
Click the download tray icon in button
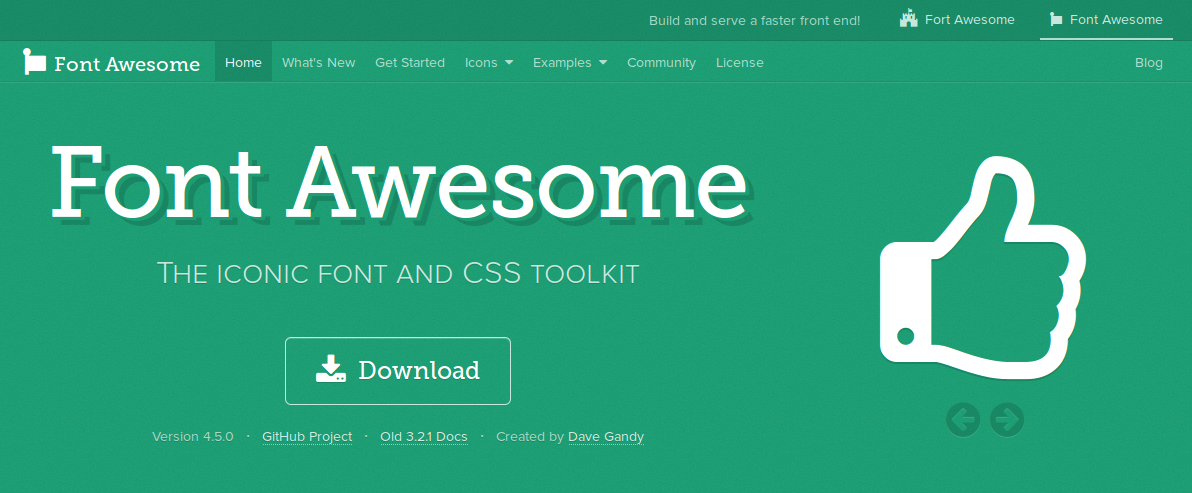(x=331, y=368)
